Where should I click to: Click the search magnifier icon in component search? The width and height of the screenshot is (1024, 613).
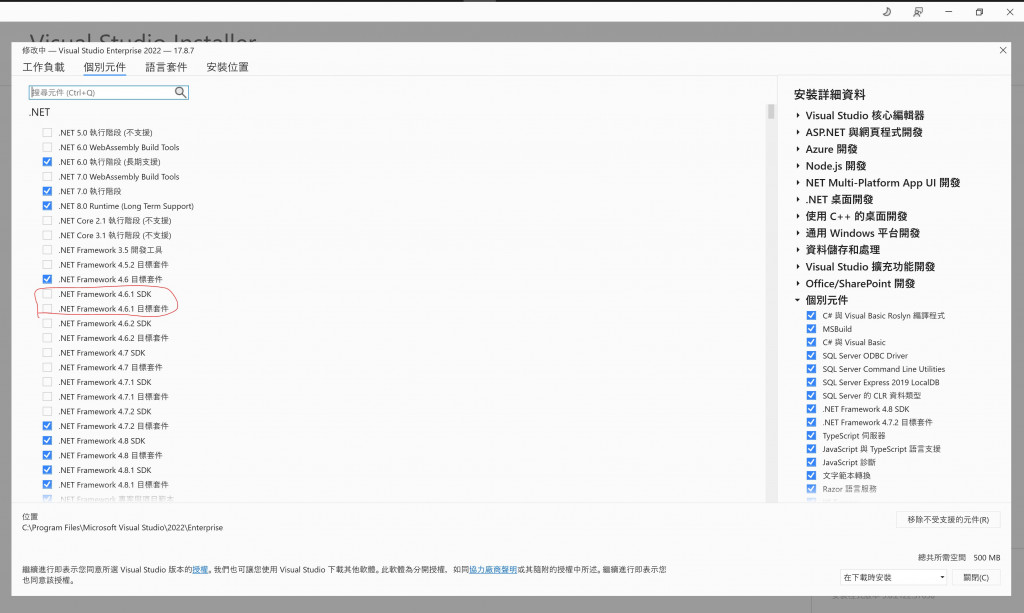pos(180,93)
